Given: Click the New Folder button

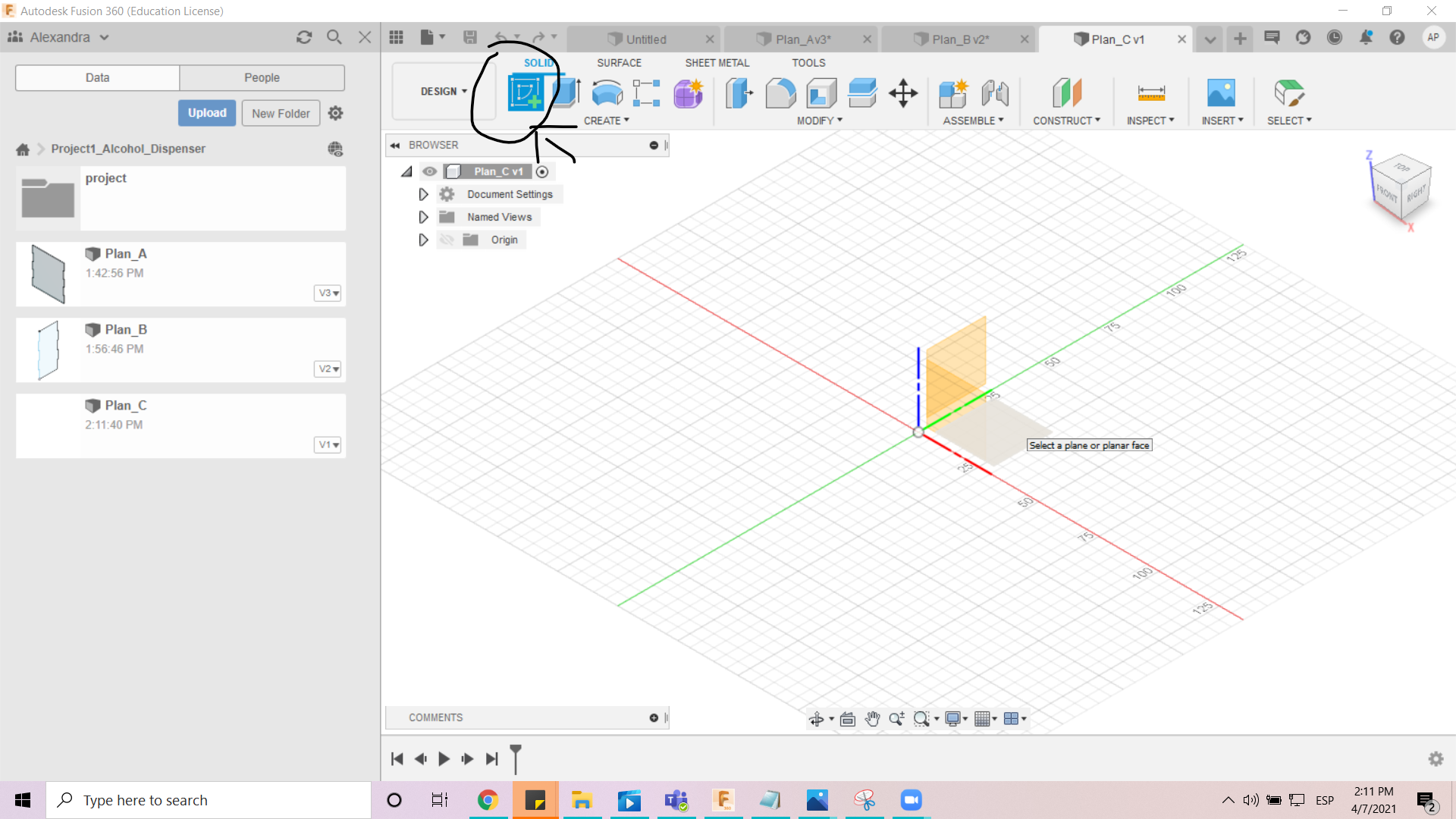Looking at the screenshot, I should click(281, 113).
